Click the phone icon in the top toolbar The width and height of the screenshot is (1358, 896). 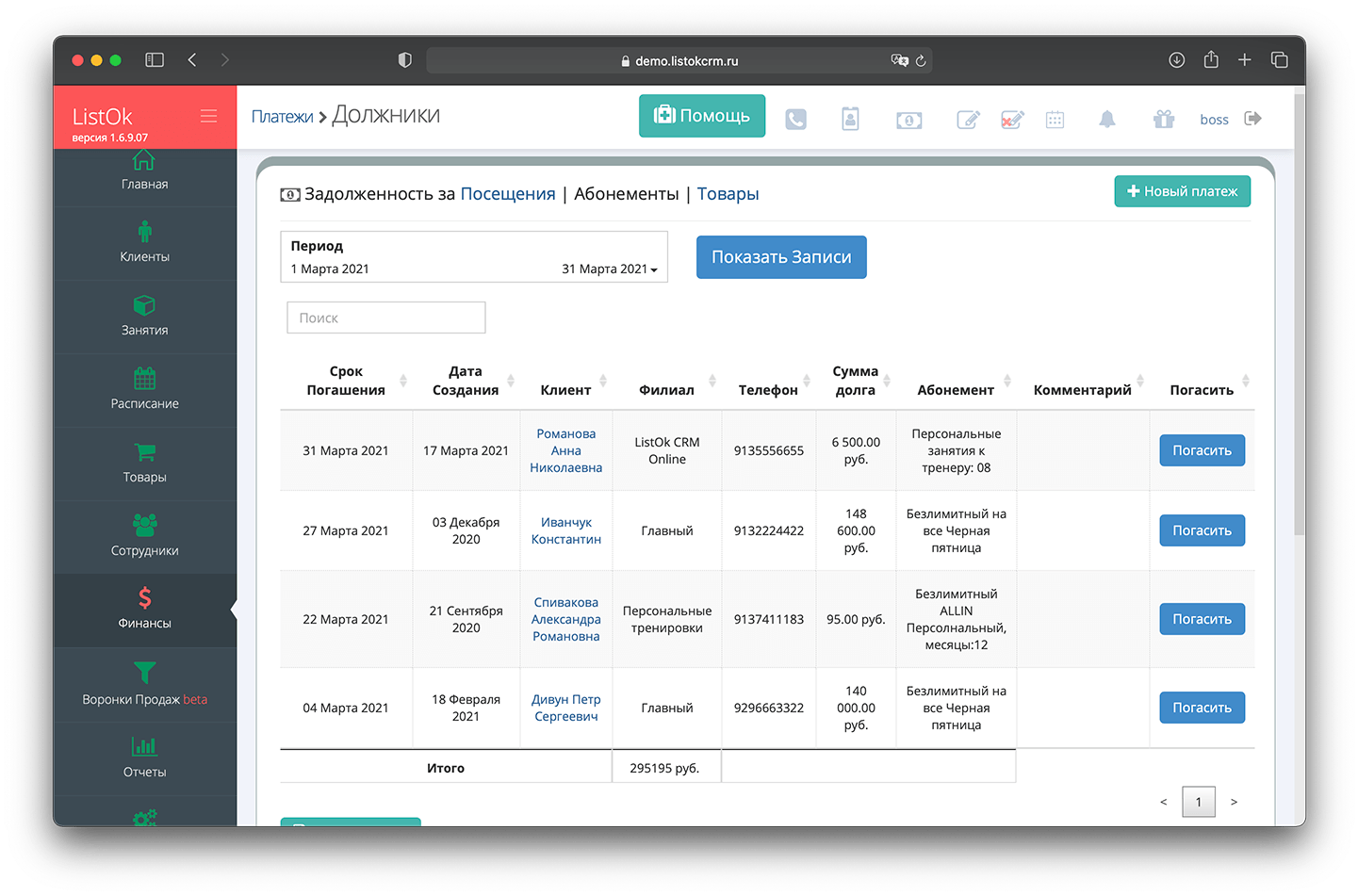pos(796,120)
